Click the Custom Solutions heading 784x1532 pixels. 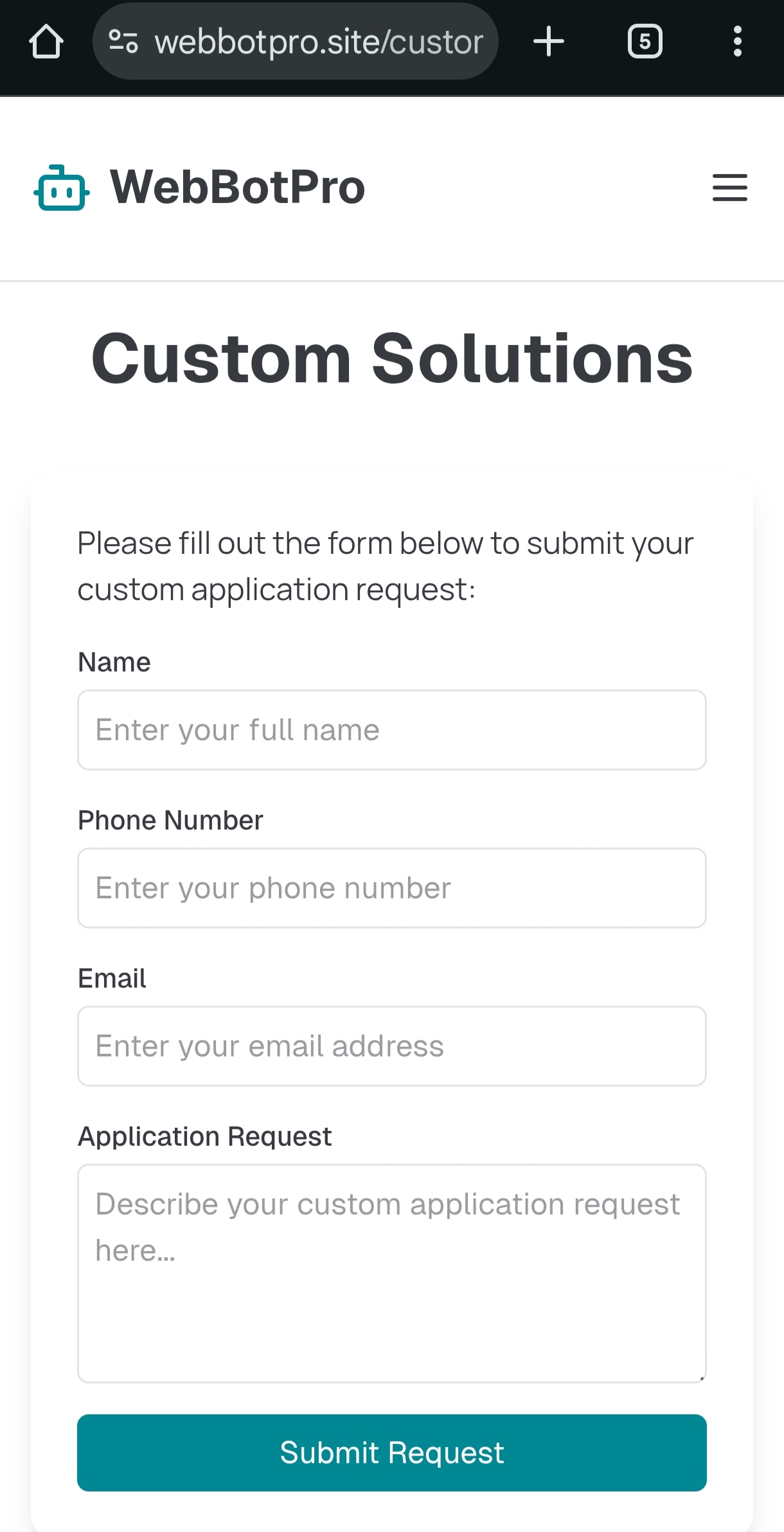coord(391,359)
